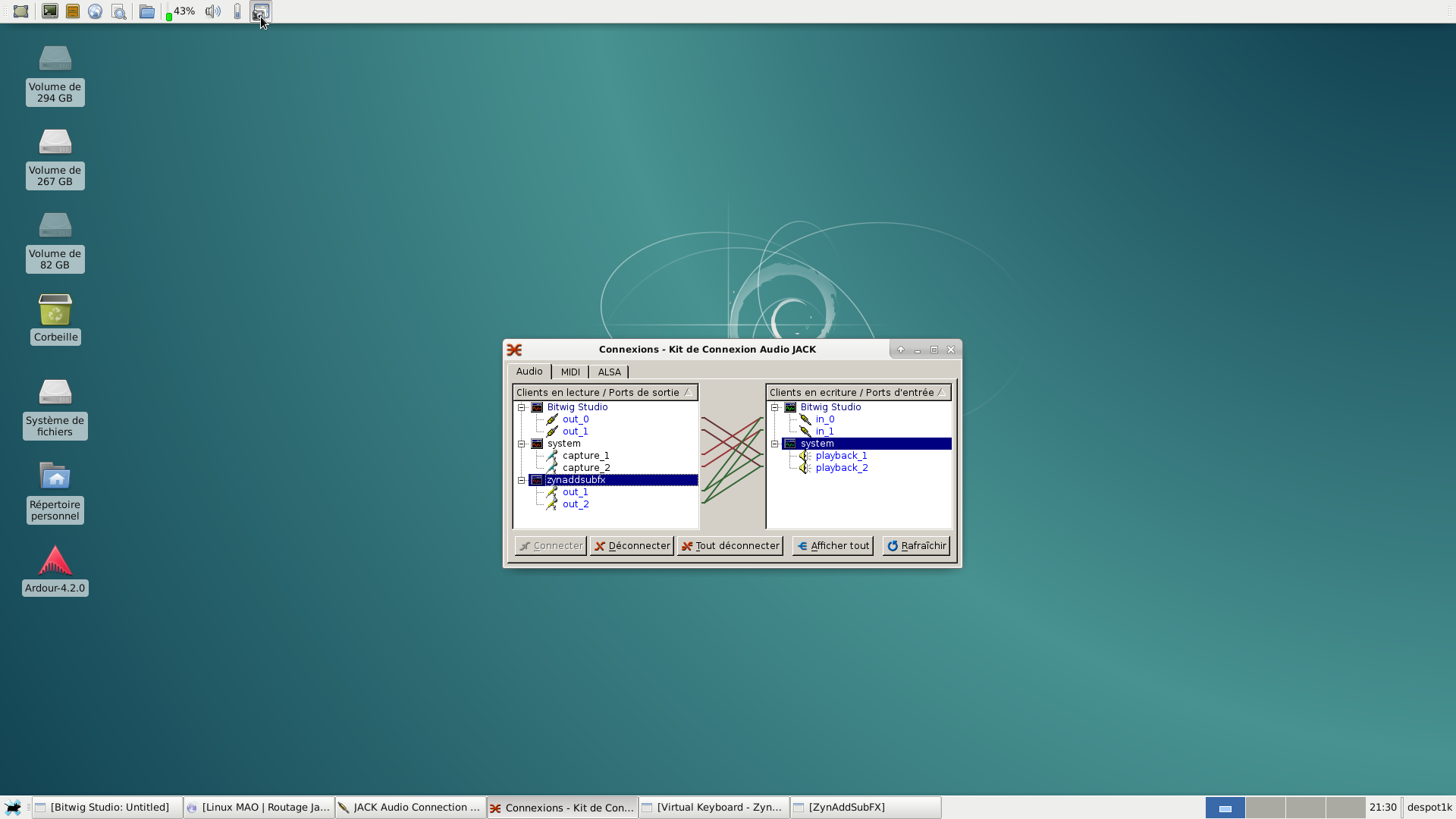Select playback_1 input port

(x=841, y=456)
